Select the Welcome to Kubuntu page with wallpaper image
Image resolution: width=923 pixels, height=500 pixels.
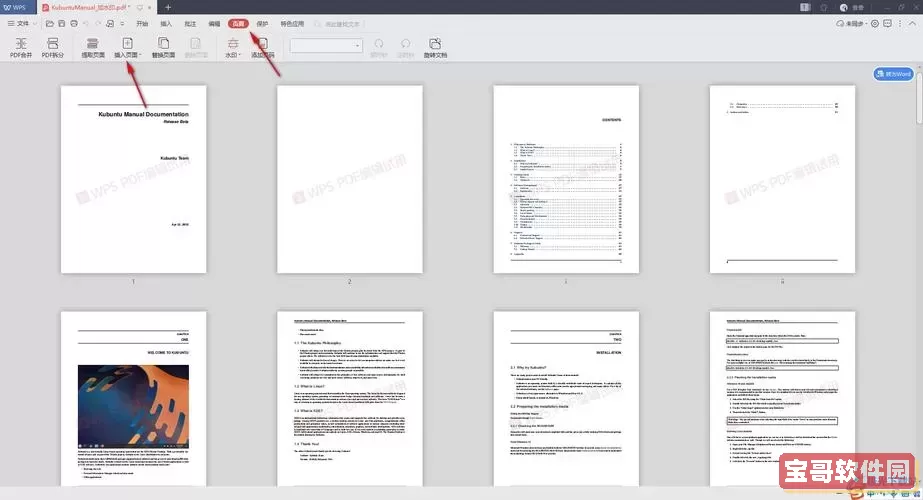134,399
